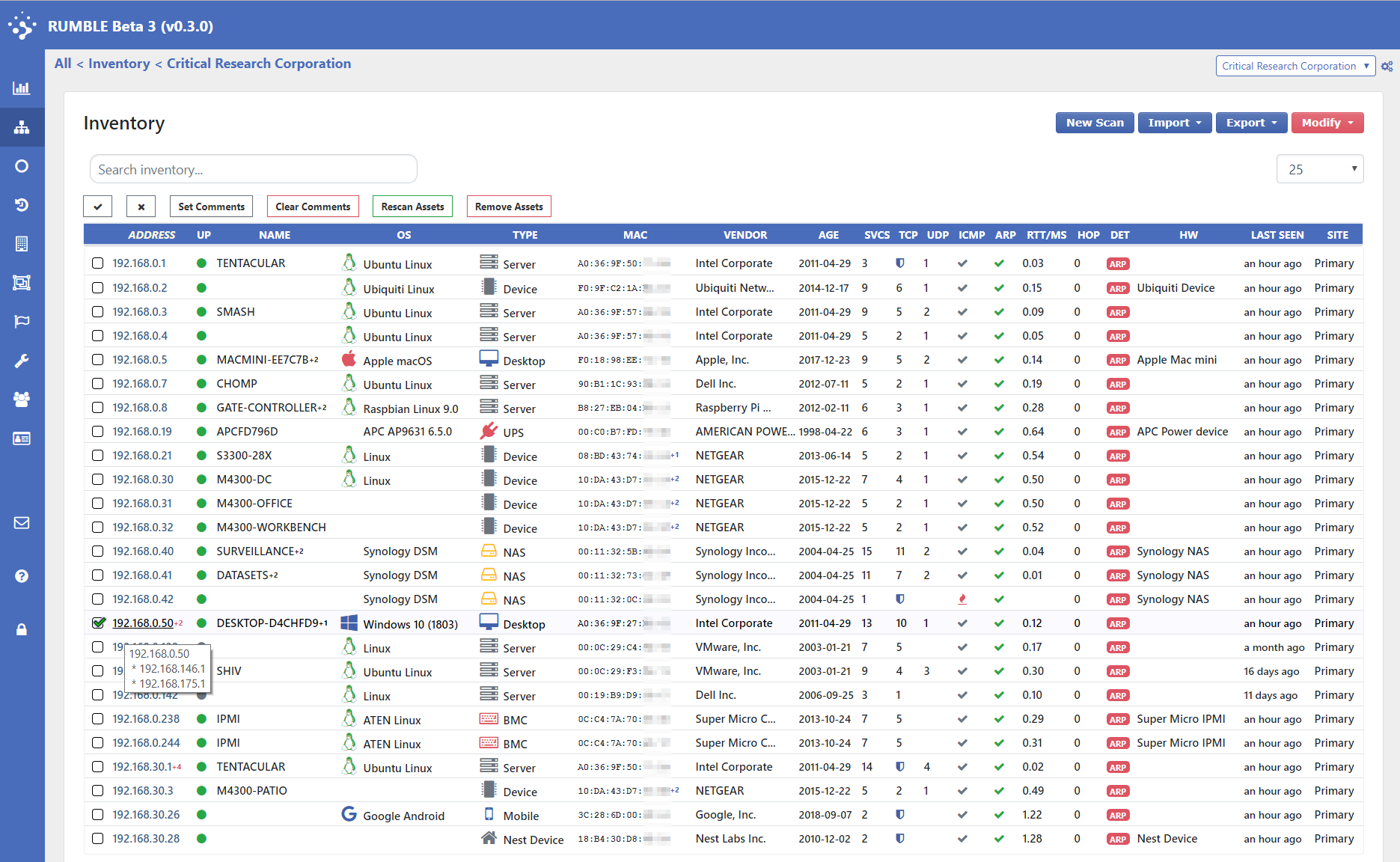The image size is (1400, 862).
Task: Open the Import dropdown menu
Action: click(x=1174, y=123)
